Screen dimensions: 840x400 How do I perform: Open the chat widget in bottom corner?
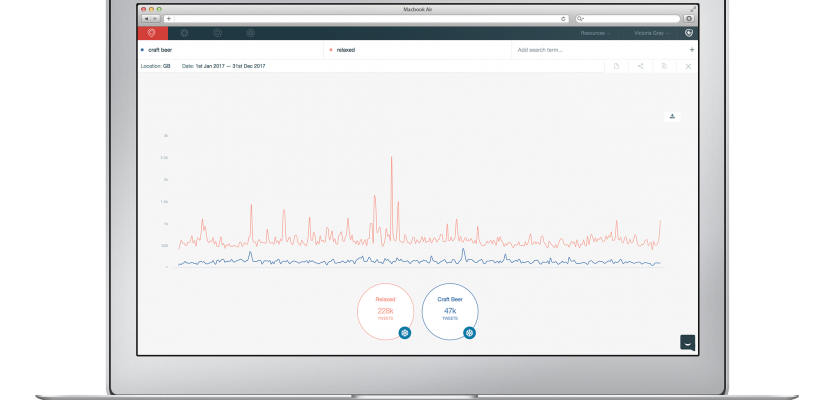(687, 342)
